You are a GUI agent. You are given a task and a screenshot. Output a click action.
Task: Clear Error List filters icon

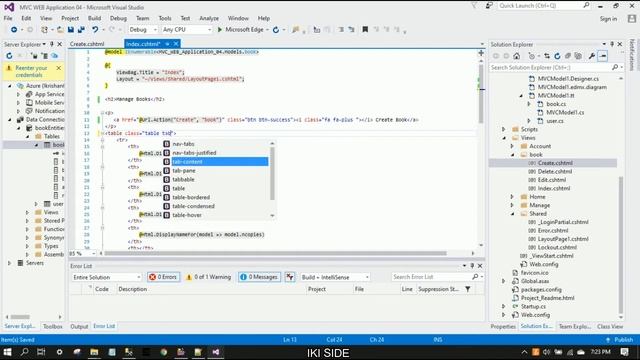coord(290,277)
